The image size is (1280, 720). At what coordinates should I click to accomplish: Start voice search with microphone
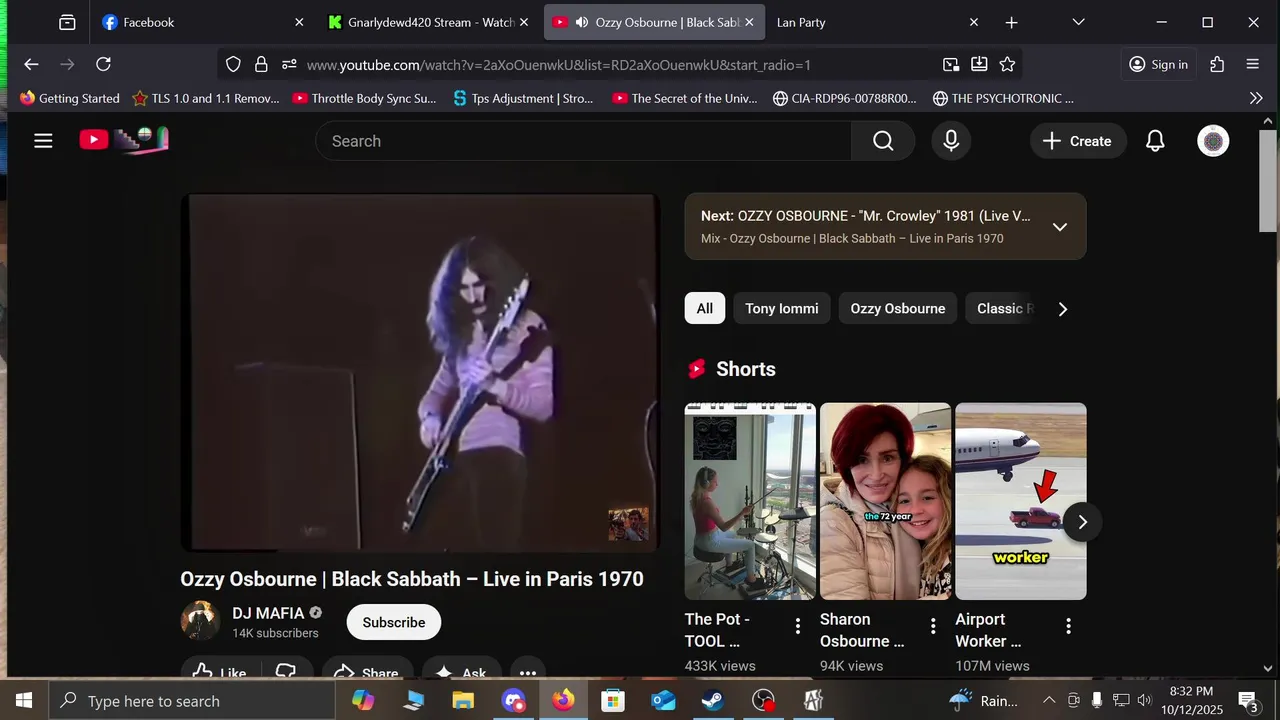[951, 141]
